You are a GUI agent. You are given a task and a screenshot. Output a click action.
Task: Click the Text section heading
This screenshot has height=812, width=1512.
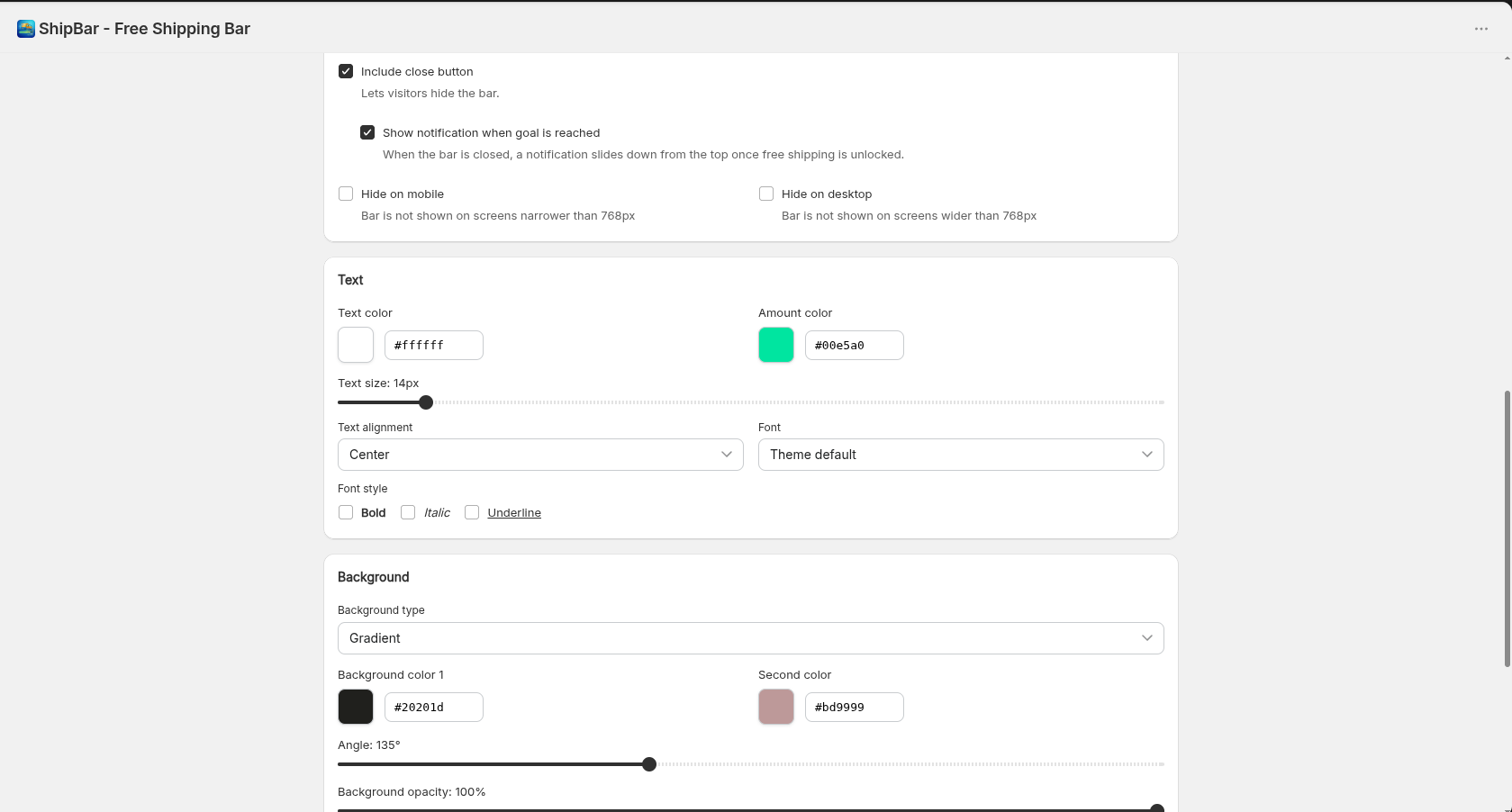350,280
